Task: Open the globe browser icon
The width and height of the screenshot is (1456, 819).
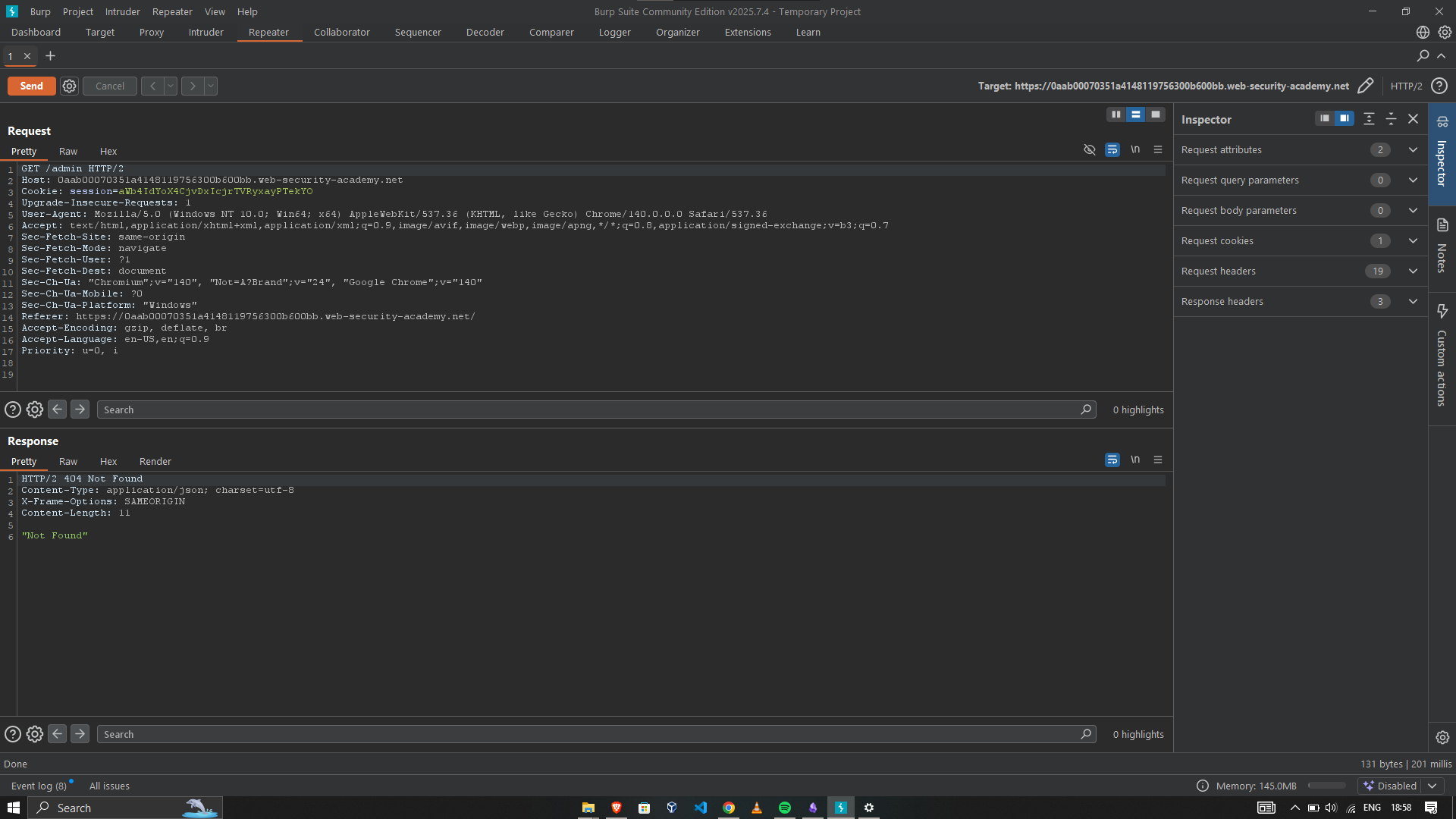Action: point(1423,33)
